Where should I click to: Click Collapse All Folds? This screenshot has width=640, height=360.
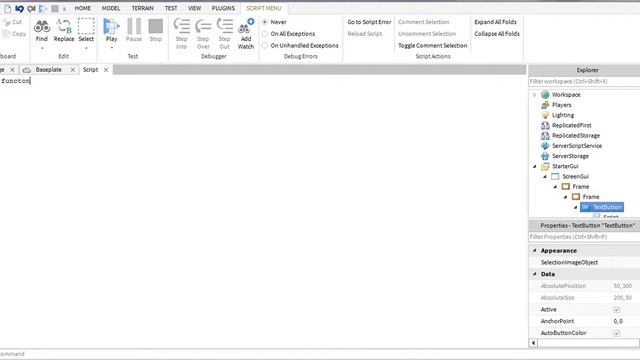[497, 34]
